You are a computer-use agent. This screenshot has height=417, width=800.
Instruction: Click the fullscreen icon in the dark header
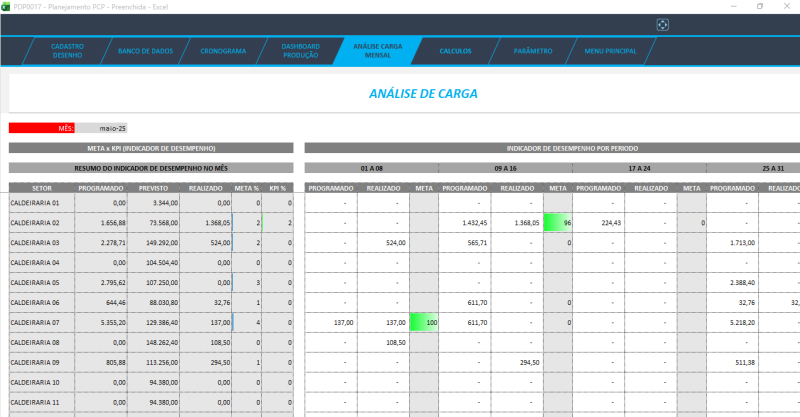click(x=661, y=24)
